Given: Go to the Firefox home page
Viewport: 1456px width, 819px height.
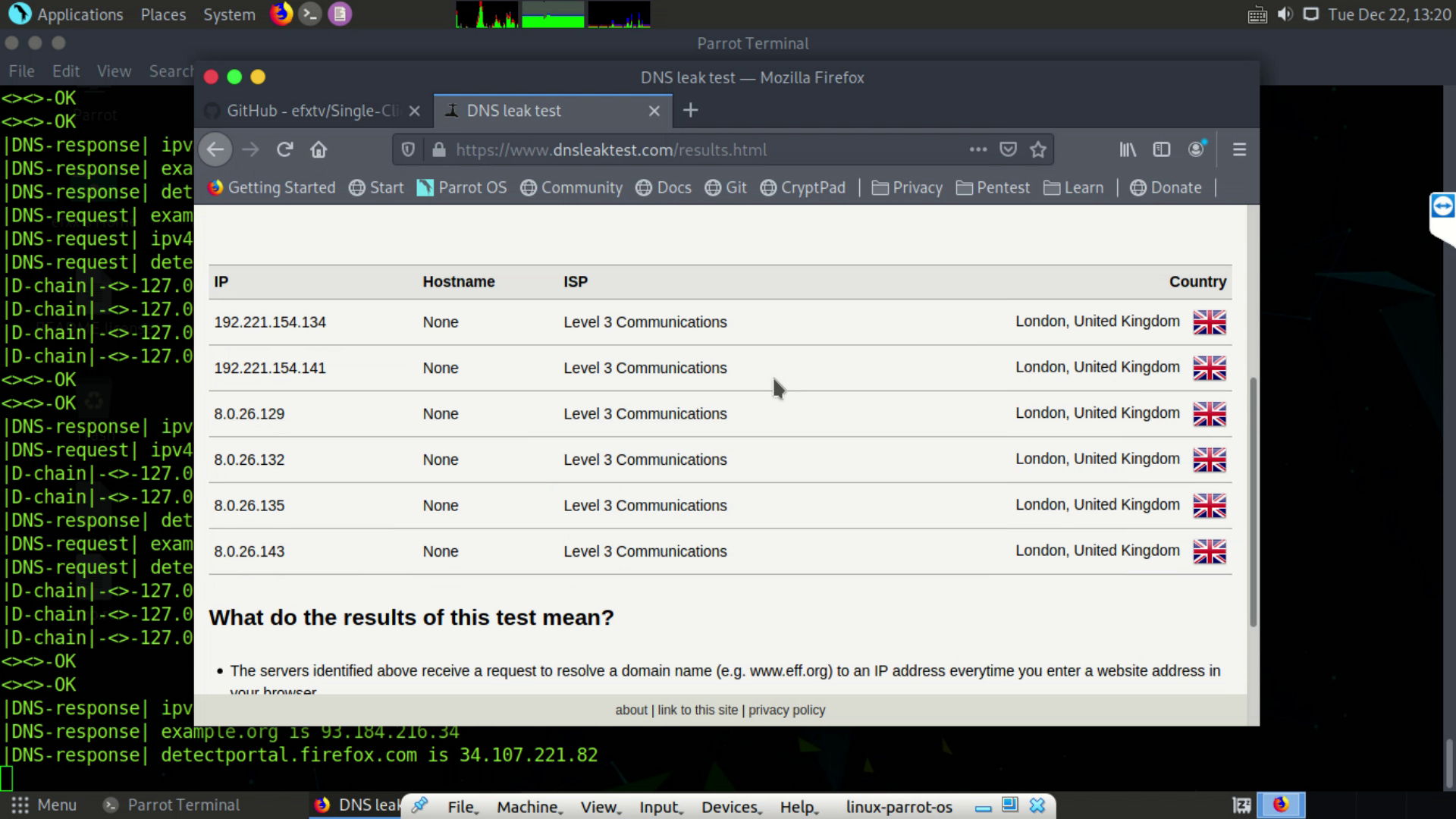Looking at the screenshot, I should tap(318, 149).
